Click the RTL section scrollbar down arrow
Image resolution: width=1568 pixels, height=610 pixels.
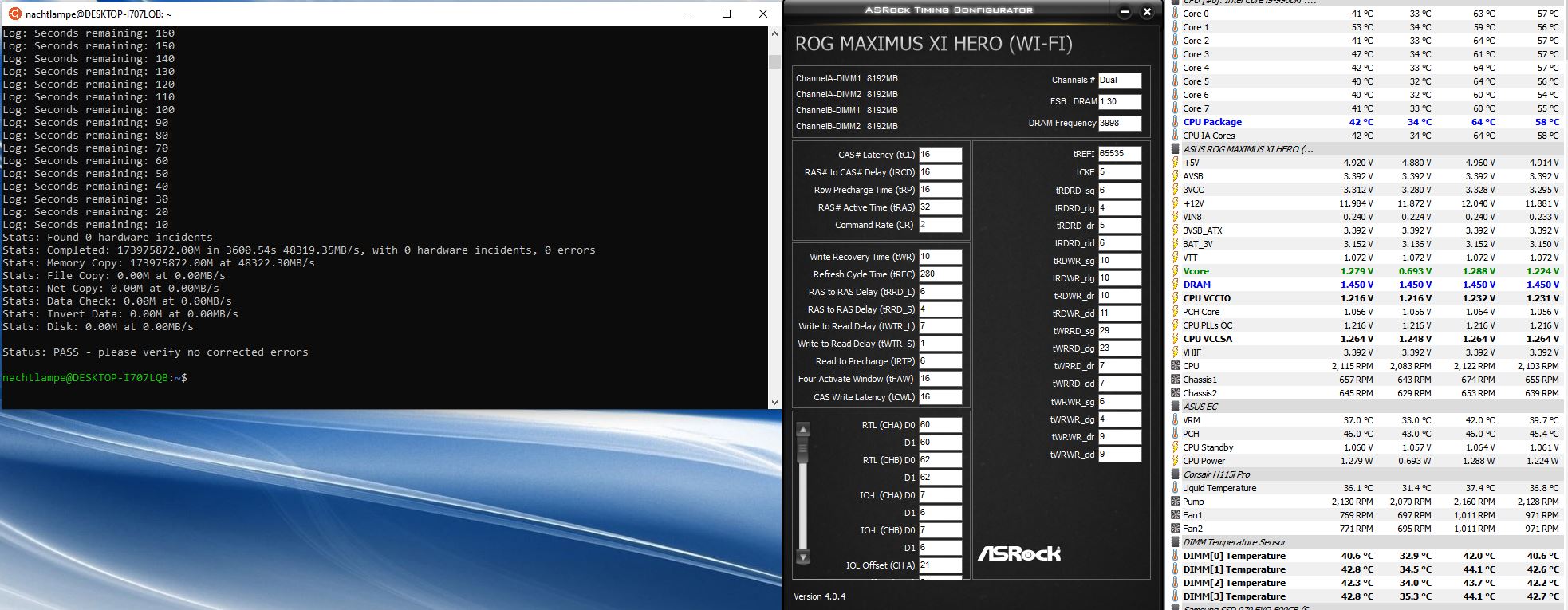click(x=803, y=557)
